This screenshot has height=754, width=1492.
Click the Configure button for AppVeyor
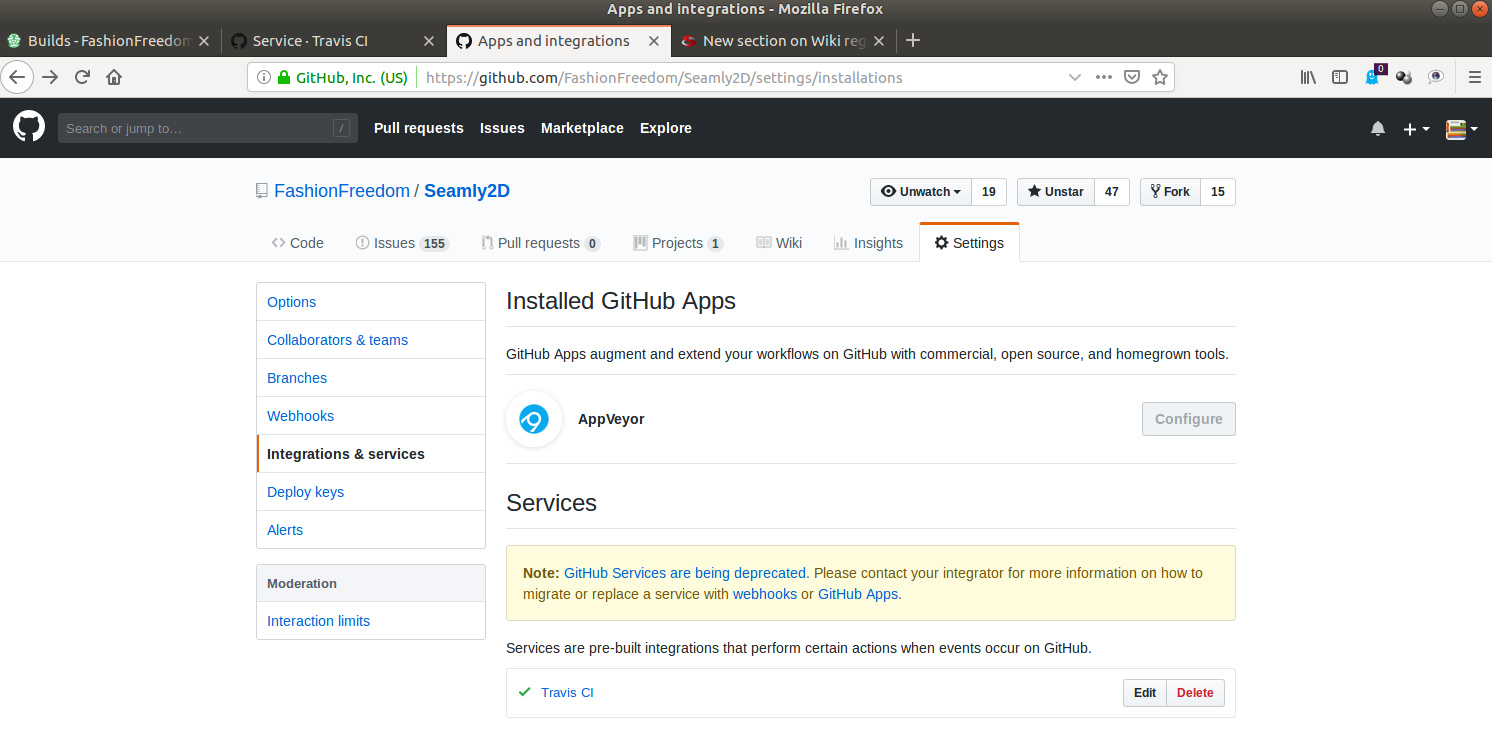(x=1189, y=419)
